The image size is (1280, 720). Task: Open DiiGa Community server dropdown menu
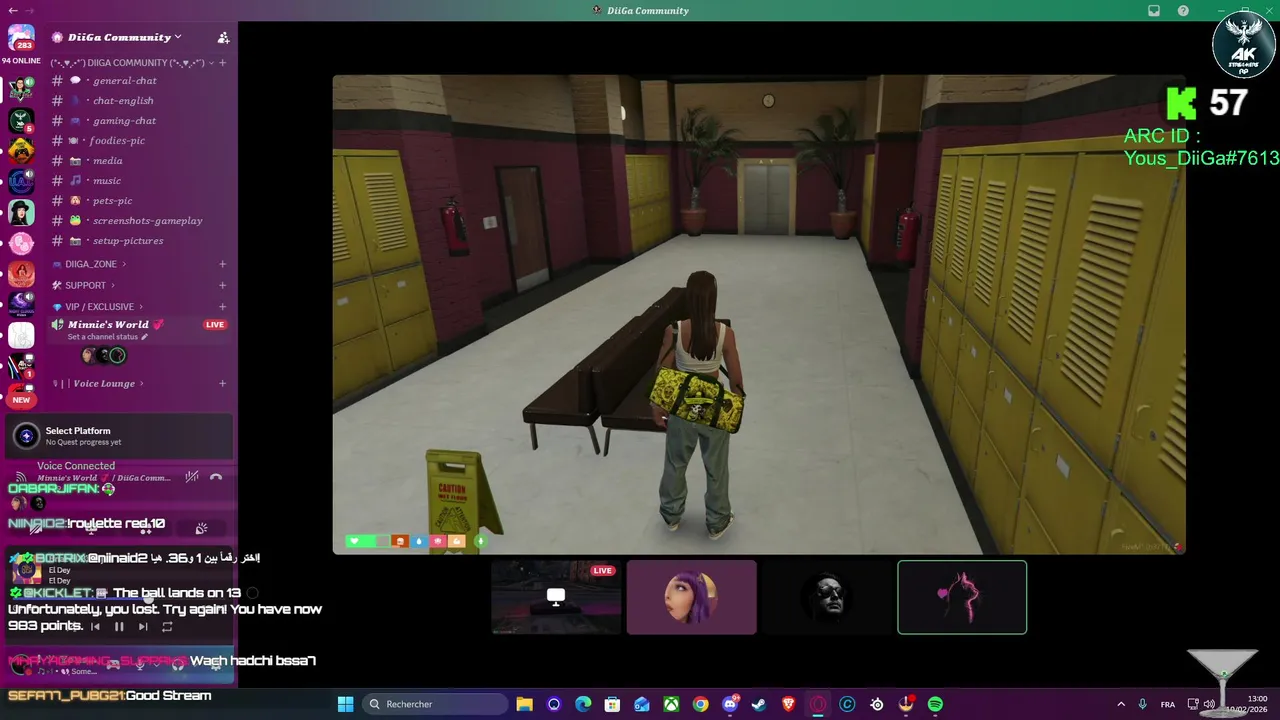pos(118,37)
